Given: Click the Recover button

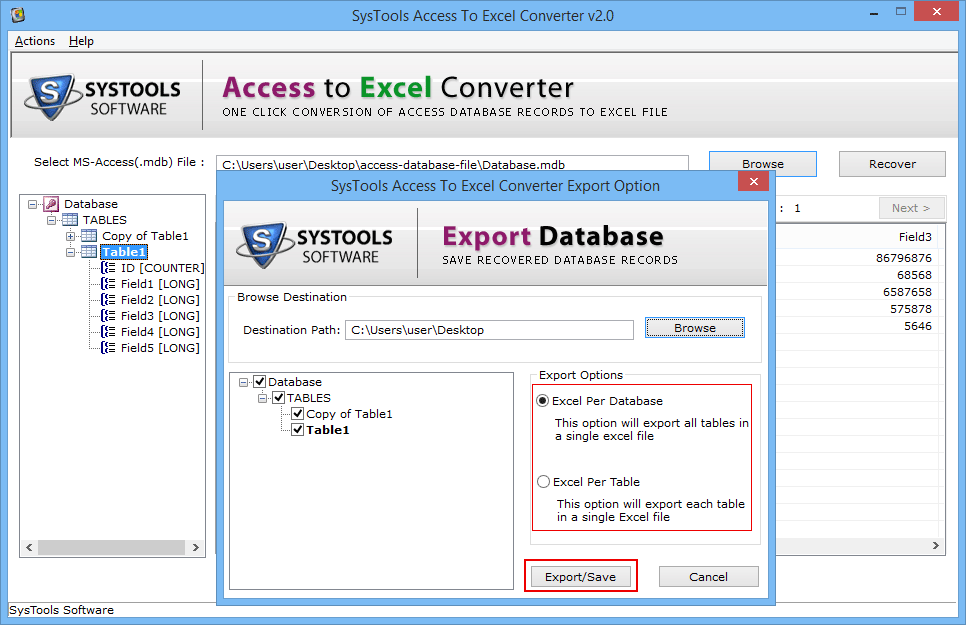Looking at the screenshot, I should tap(892, 164).
